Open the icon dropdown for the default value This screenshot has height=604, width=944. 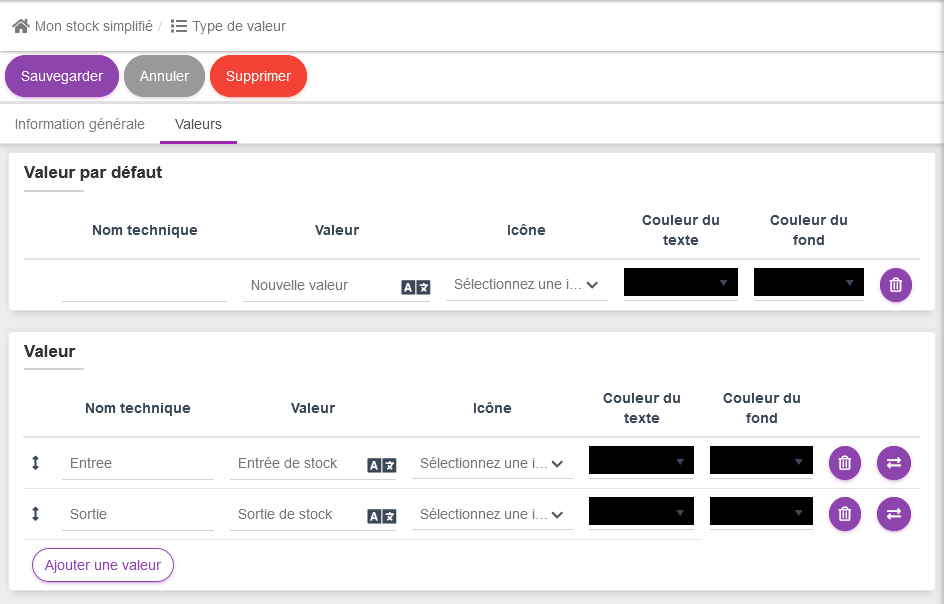(526, 285)
